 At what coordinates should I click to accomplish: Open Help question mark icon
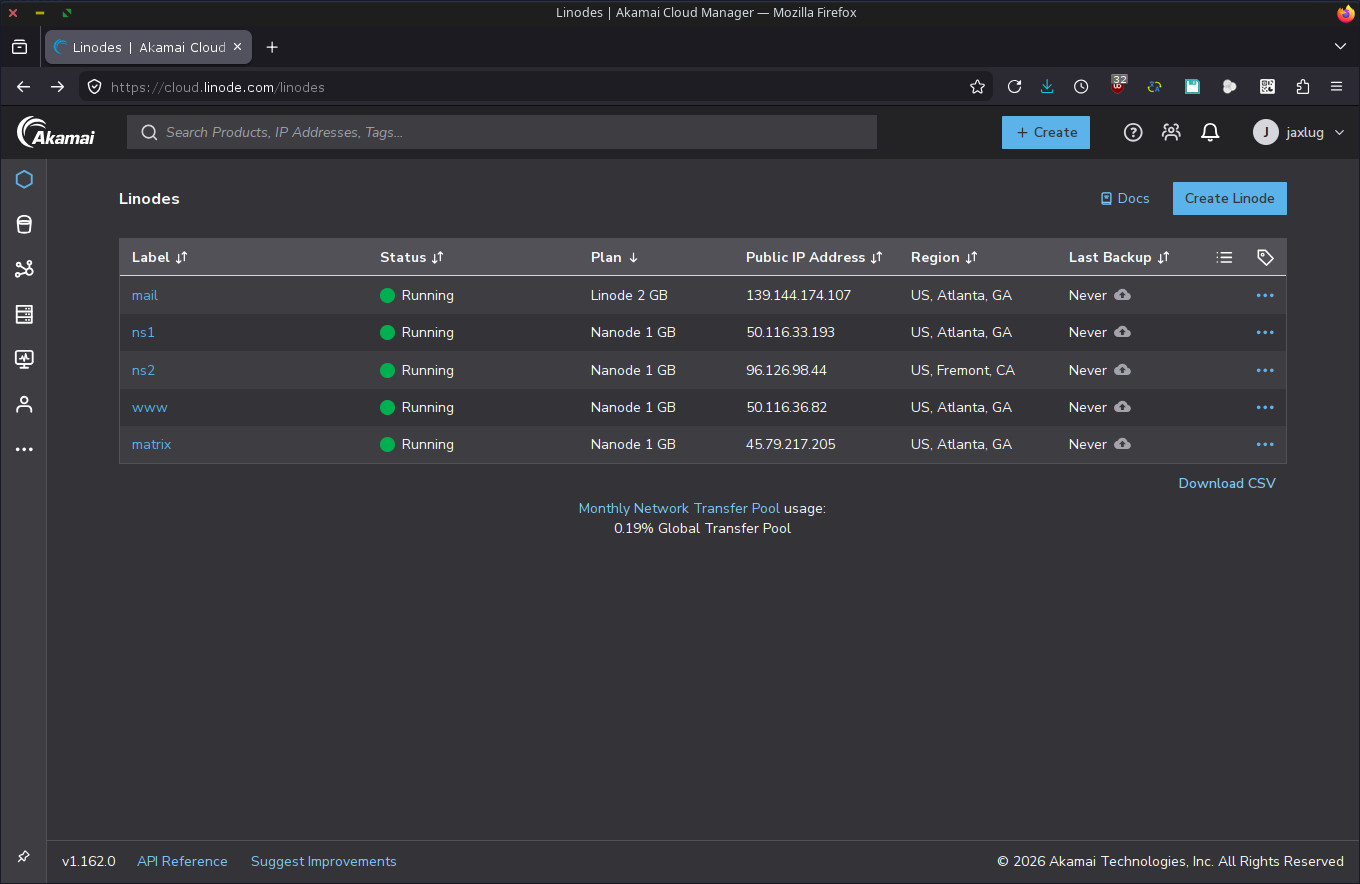pyautogui.click(x=1133, y=132)
